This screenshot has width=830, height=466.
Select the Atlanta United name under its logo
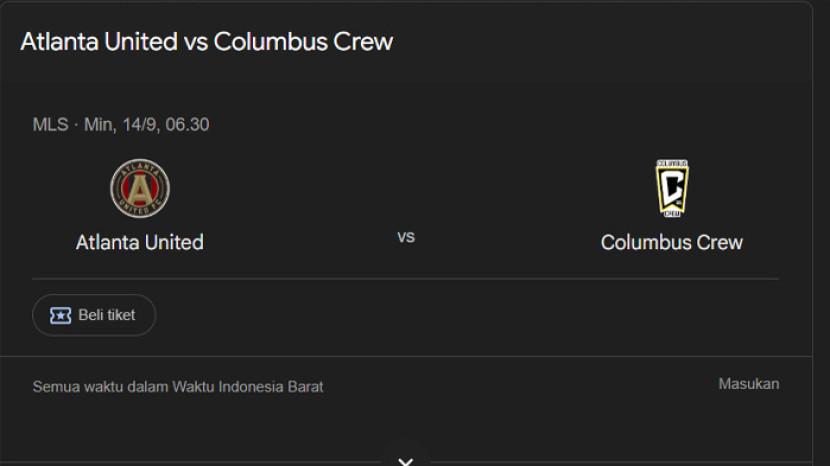point(140,242)
